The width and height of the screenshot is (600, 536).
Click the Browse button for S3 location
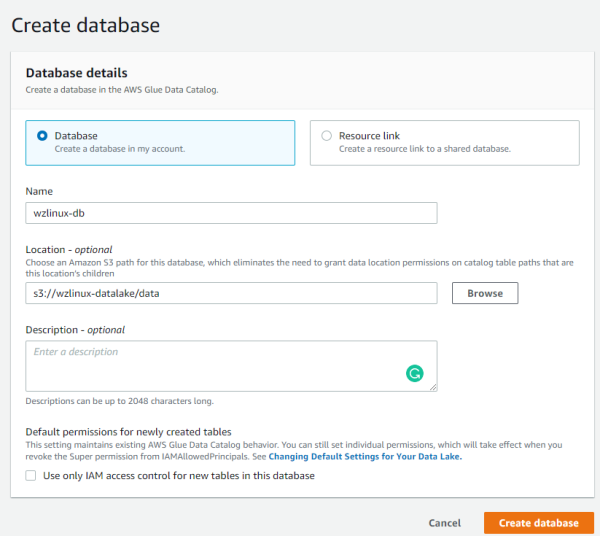point(485,293)
